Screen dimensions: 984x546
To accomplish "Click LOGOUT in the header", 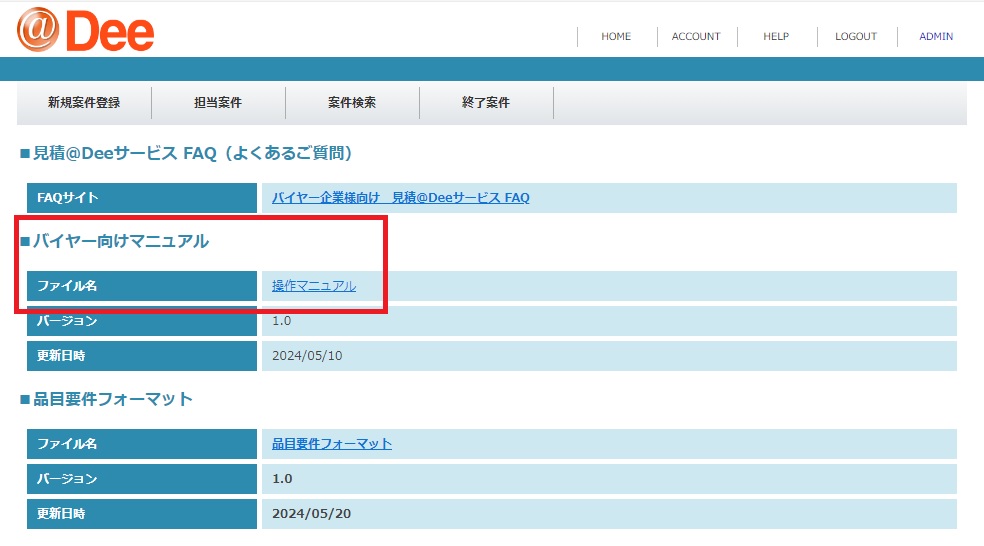I will pyautogui.click(x=855, y=36).
